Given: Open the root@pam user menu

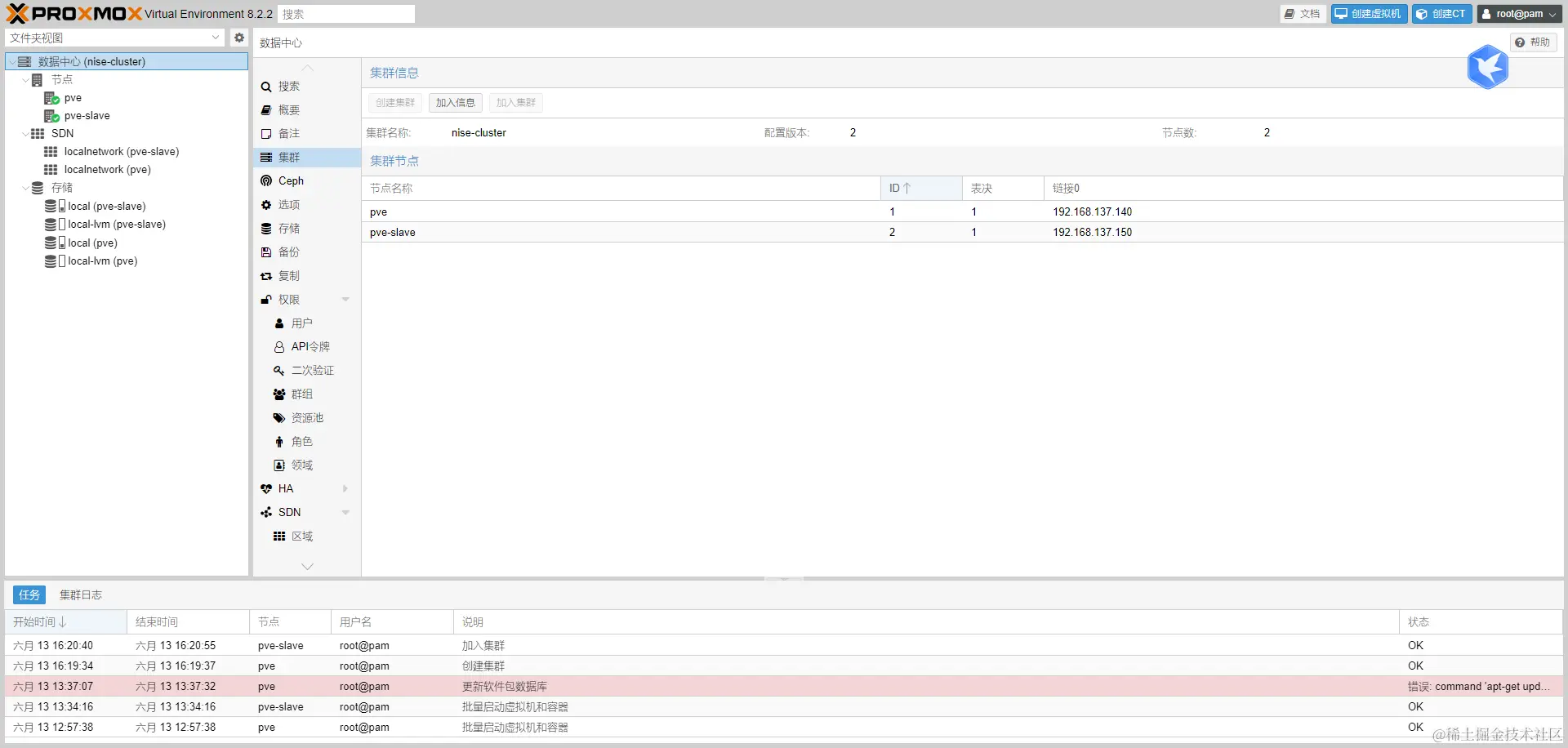Looking at the screenshot, I should pyautogui.click(x=1520, y=14).
